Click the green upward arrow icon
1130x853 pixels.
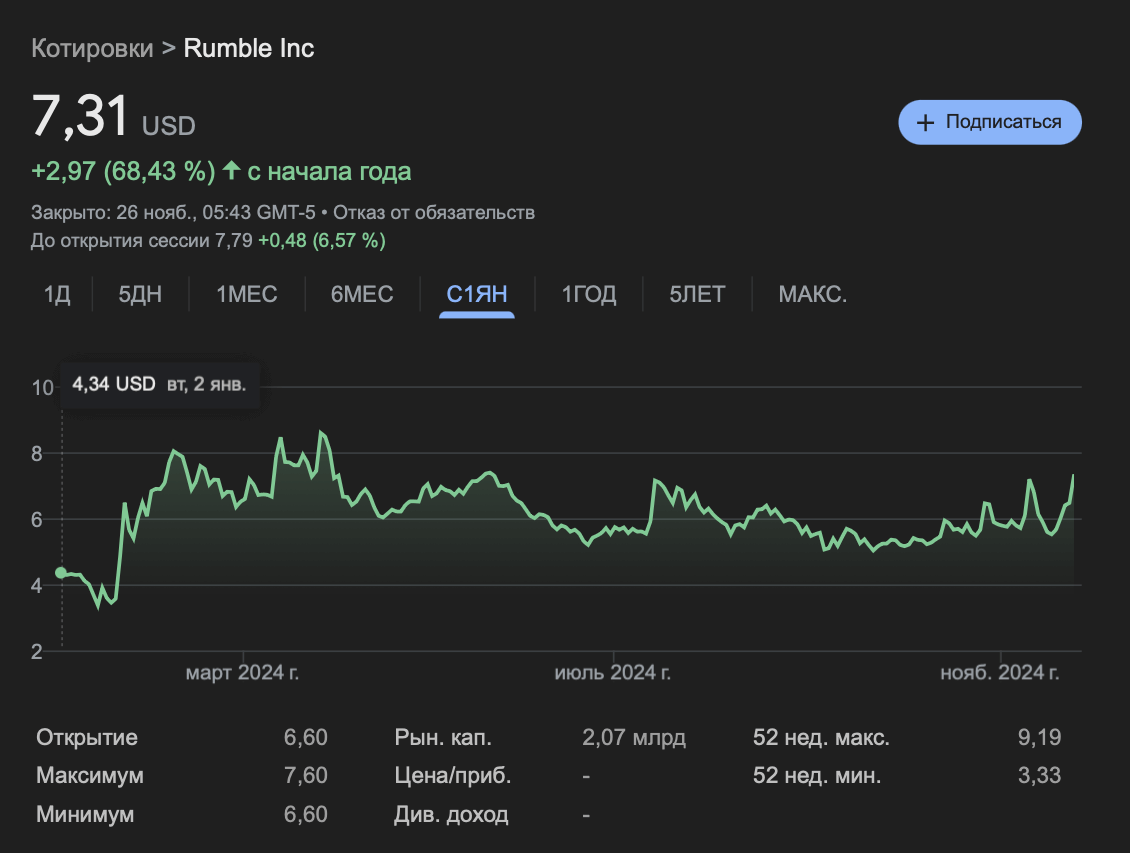(x=231, y=171)
